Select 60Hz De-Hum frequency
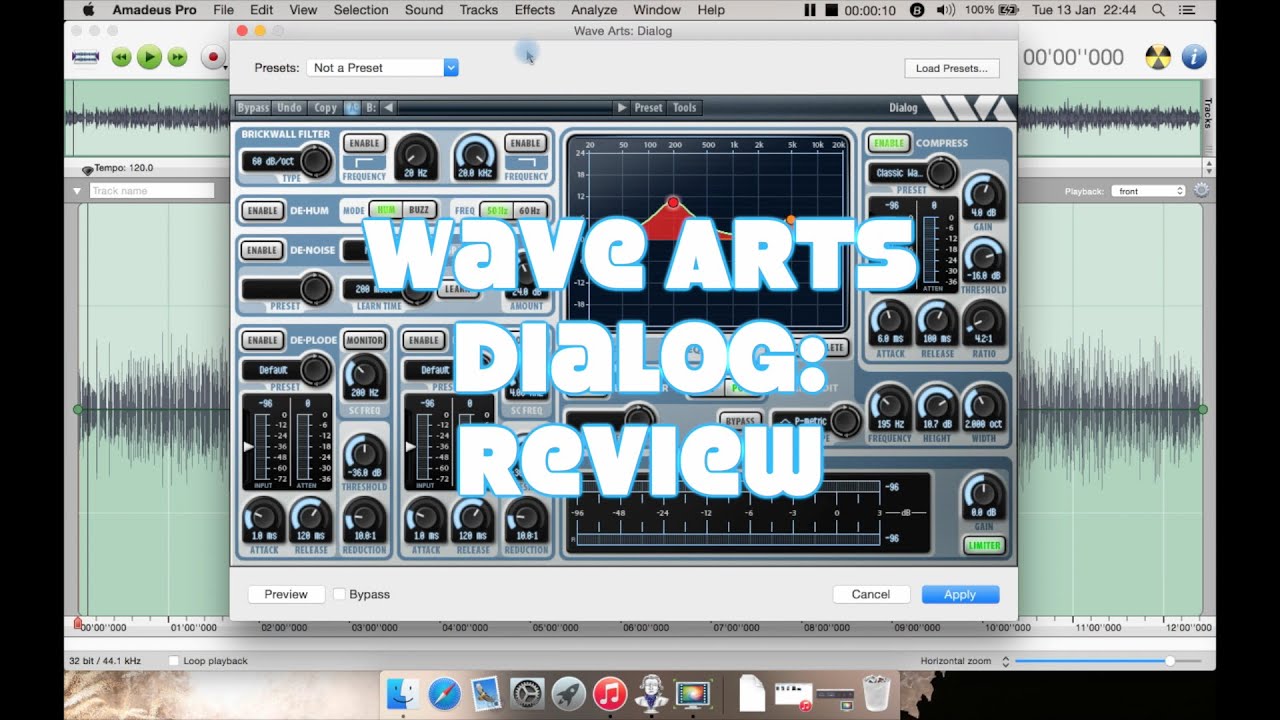This screenshot has width=1280, height=720. 530,211
